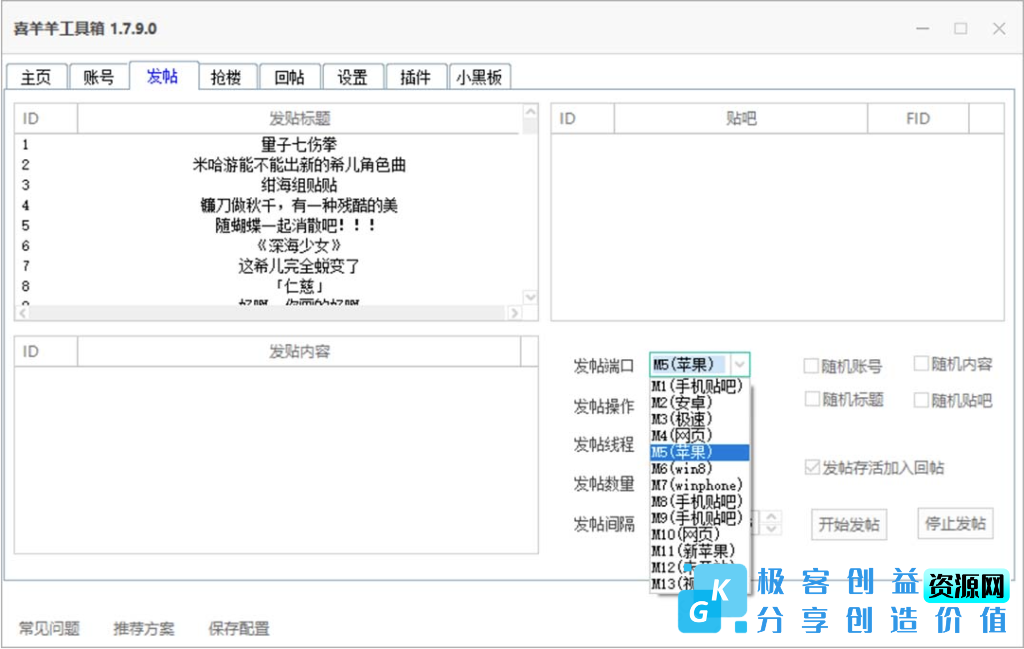Open the 回帖 tab
Image resolution: width=1024 pixels, height=649 pixels.
tap(290, 76)
